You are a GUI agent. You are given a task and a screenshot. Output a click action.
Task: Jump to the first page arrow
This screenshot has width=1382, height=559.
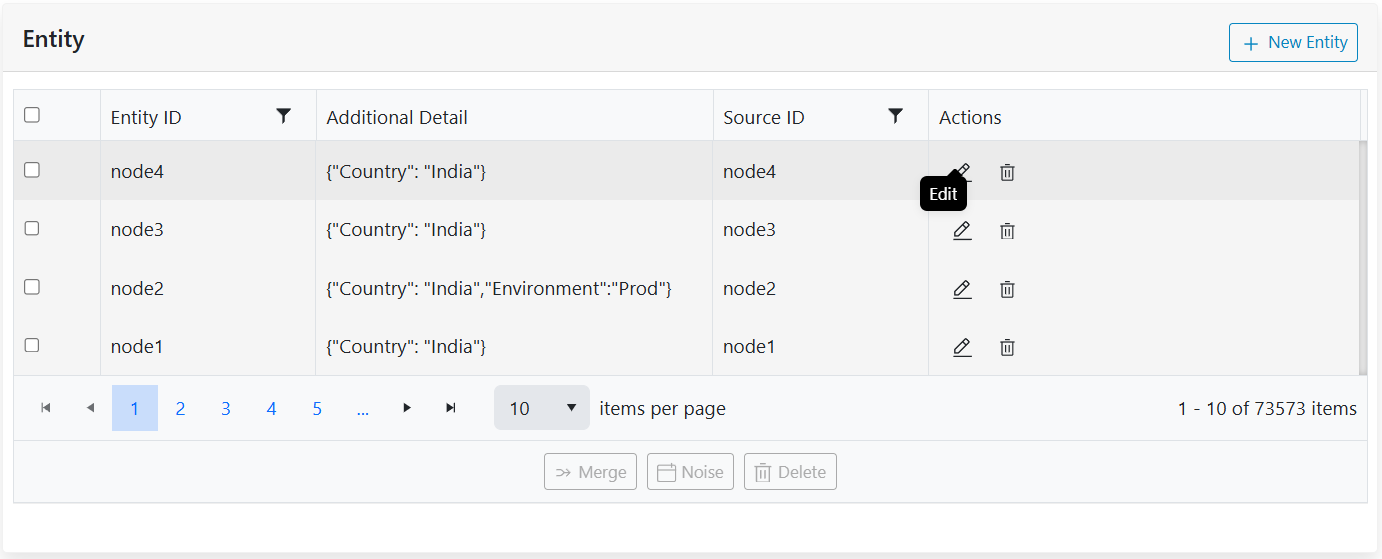pos(46,408)
